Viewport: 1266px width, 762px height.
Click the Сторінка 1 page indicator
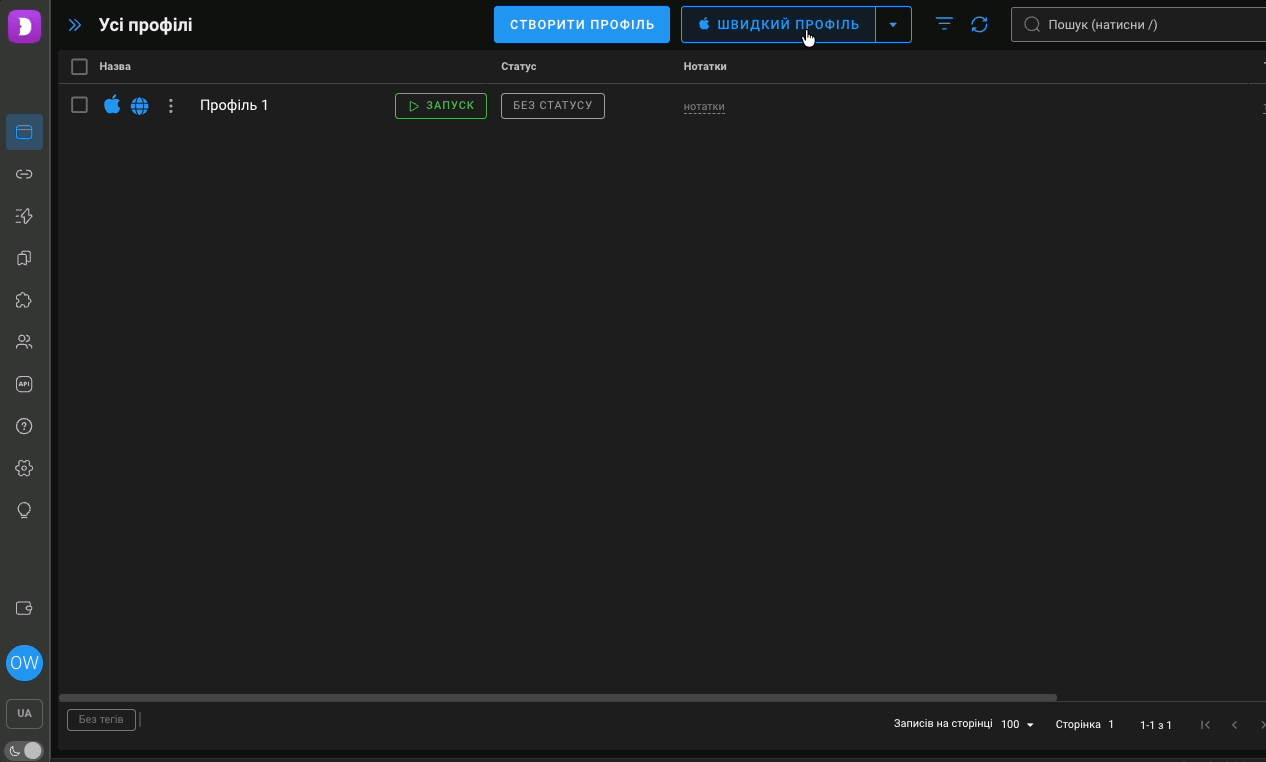point(1085,725)
